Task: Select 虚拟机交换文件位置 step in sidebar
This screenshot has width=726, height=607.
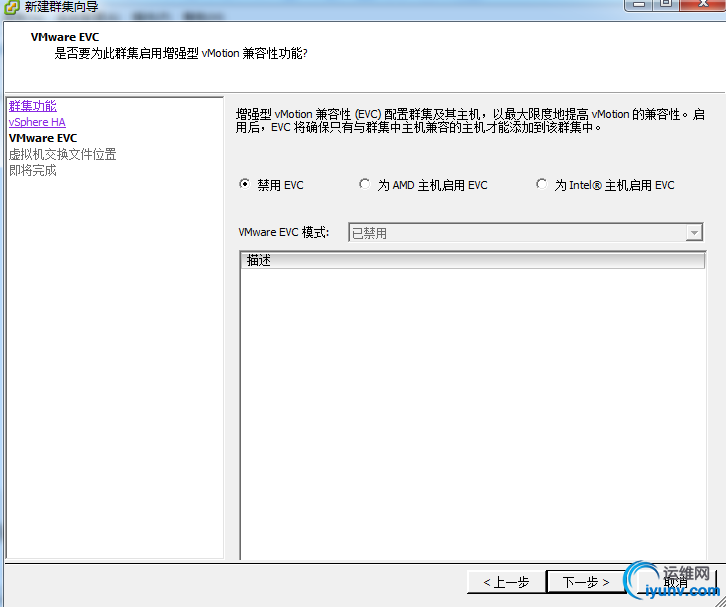Action: coord(63,154)
